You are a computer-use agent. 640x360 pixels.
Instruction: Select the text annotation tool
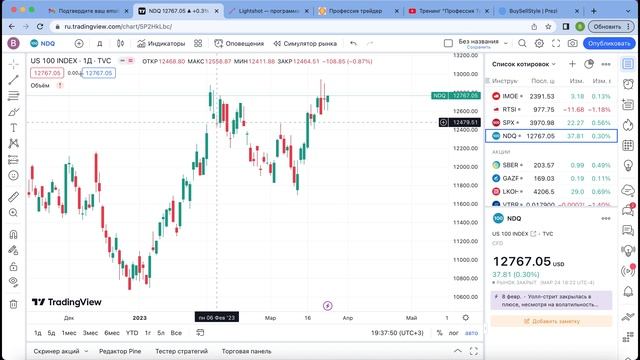pos(13,128)
